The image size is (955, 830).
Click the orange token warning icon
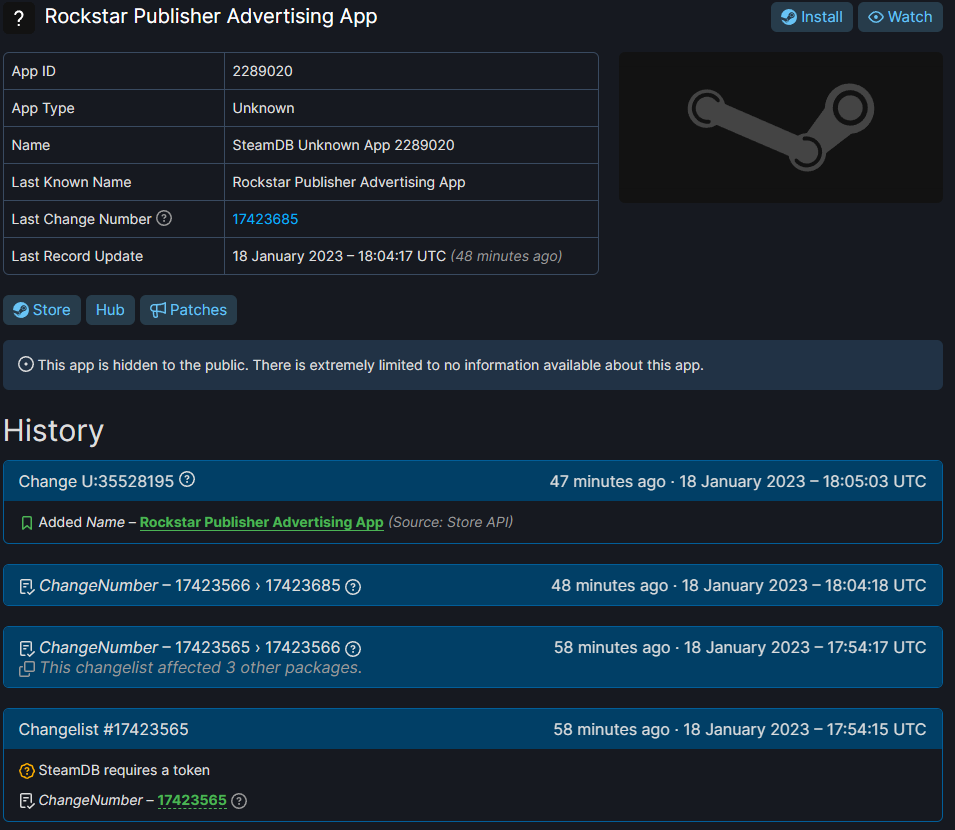tap(27, 771)
